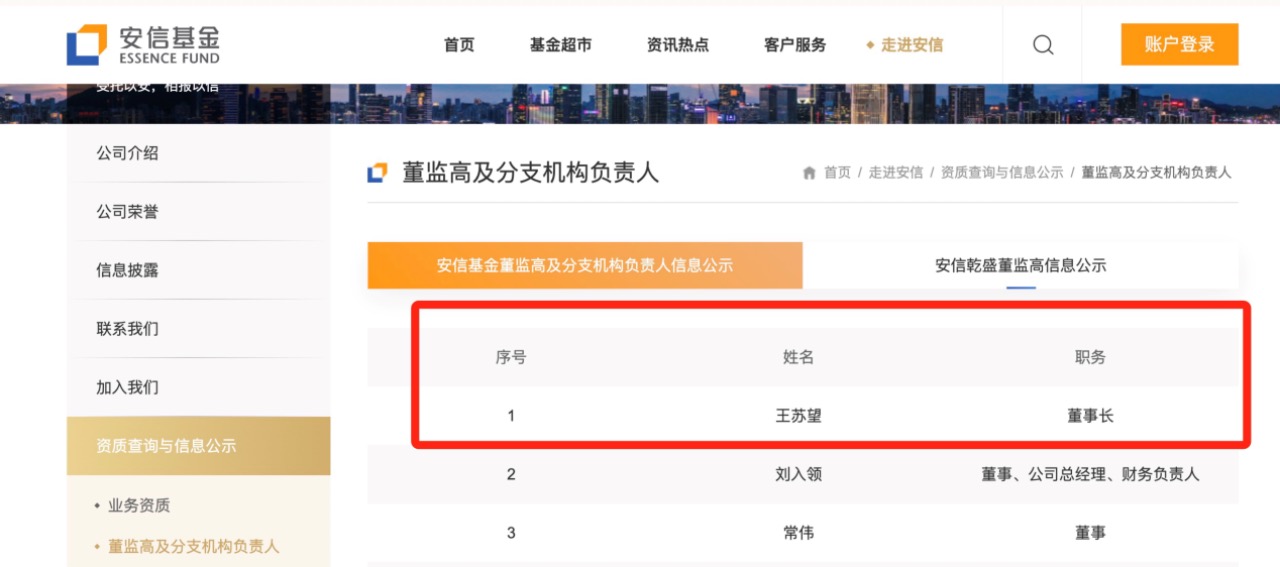Screen dimensions: 1280x567
Task: Click the Essence Fund logo
Action: tap(143, 45)
